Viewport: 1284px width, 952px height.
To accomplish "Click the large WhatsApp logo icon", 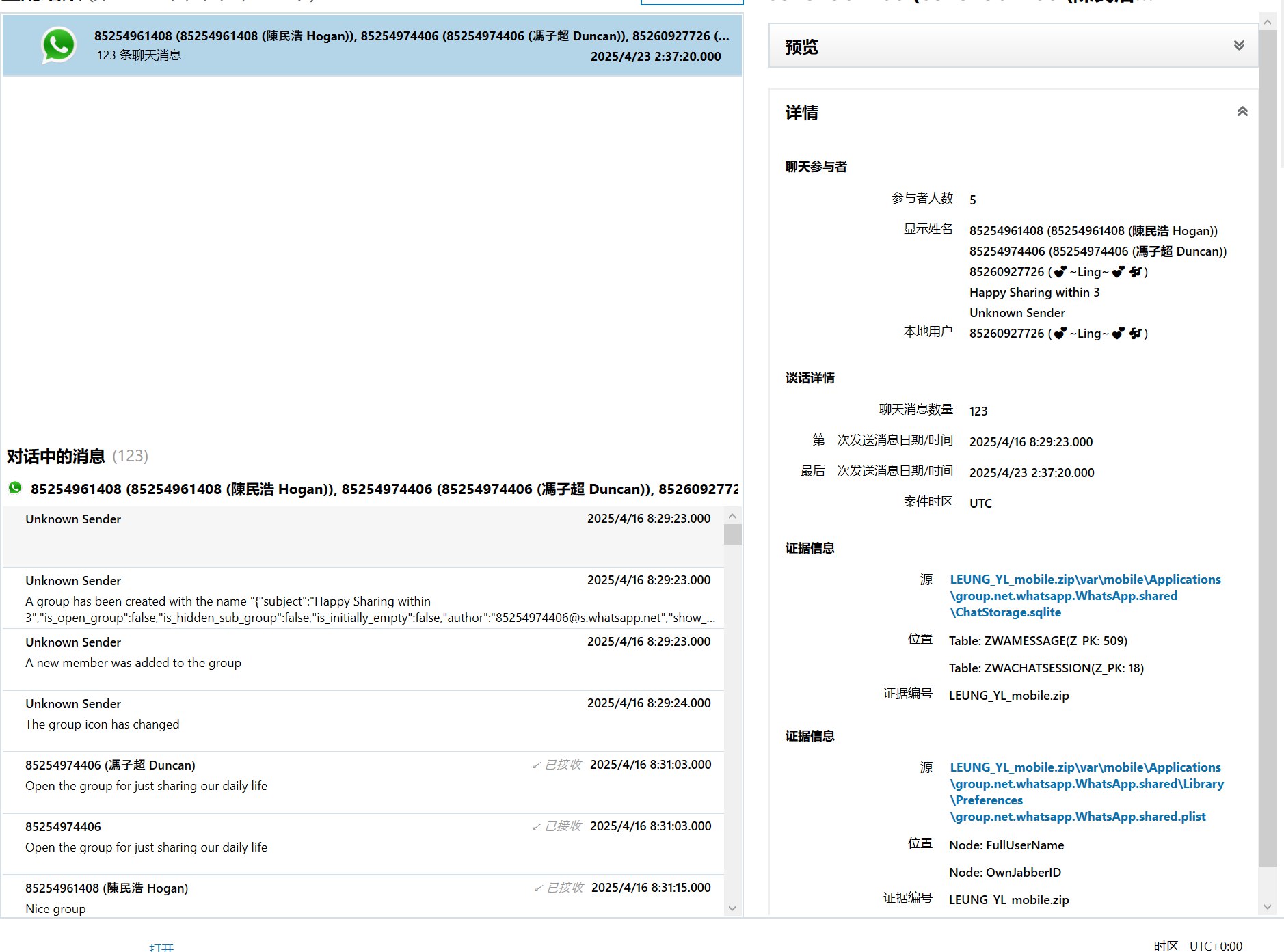I will 59,45.
